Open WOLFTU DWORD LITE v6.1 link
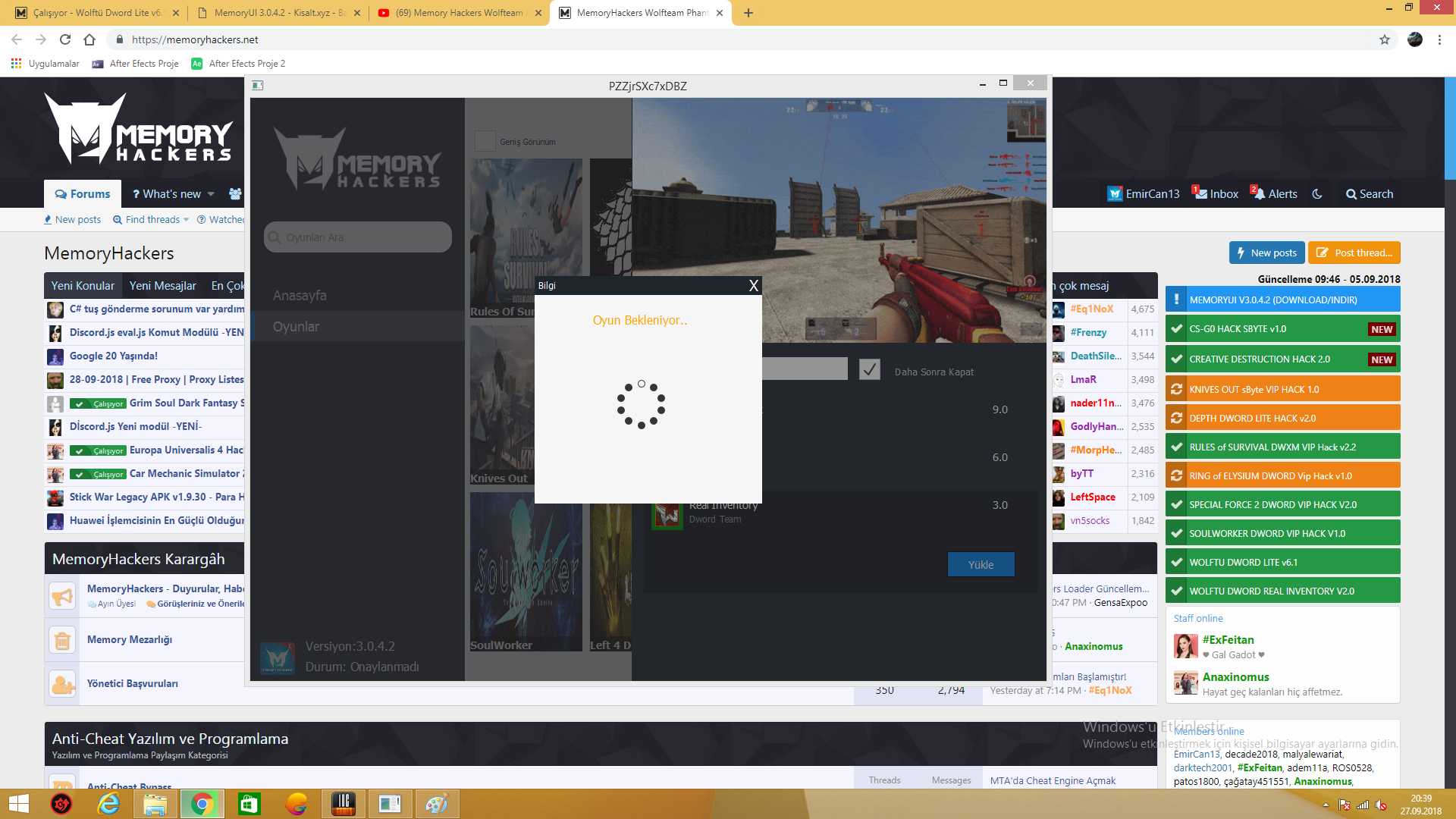Viewport: 1456px width, 819px height. (x=1283, y=563)
